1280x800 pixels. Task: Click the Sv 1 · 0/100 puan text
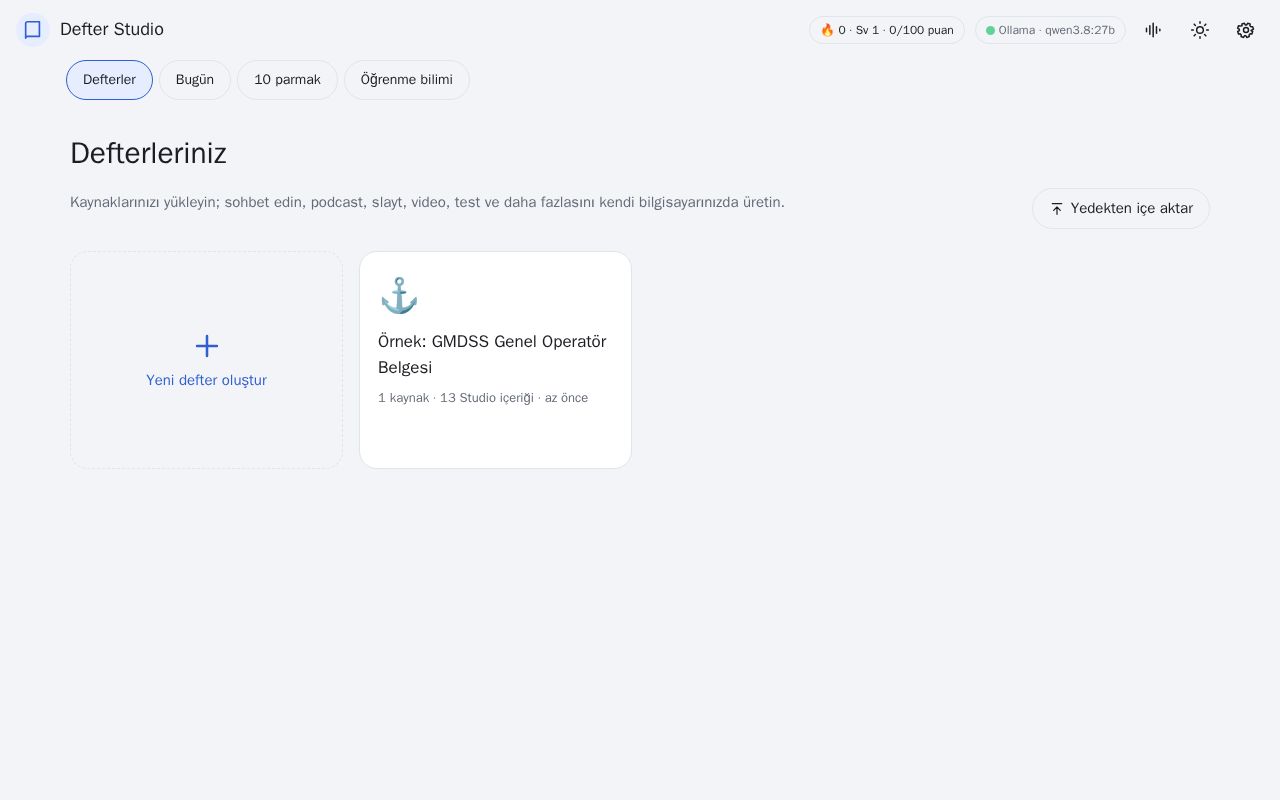(905, 30)
